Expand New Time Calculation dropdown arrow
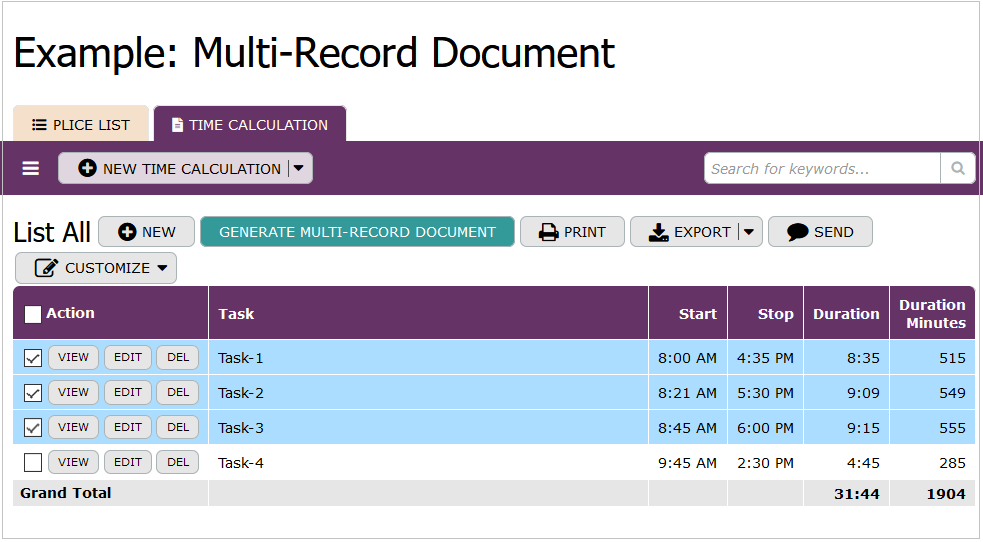Image resolution: width=983 pixels, height=542 pixels. click(299, 169)
